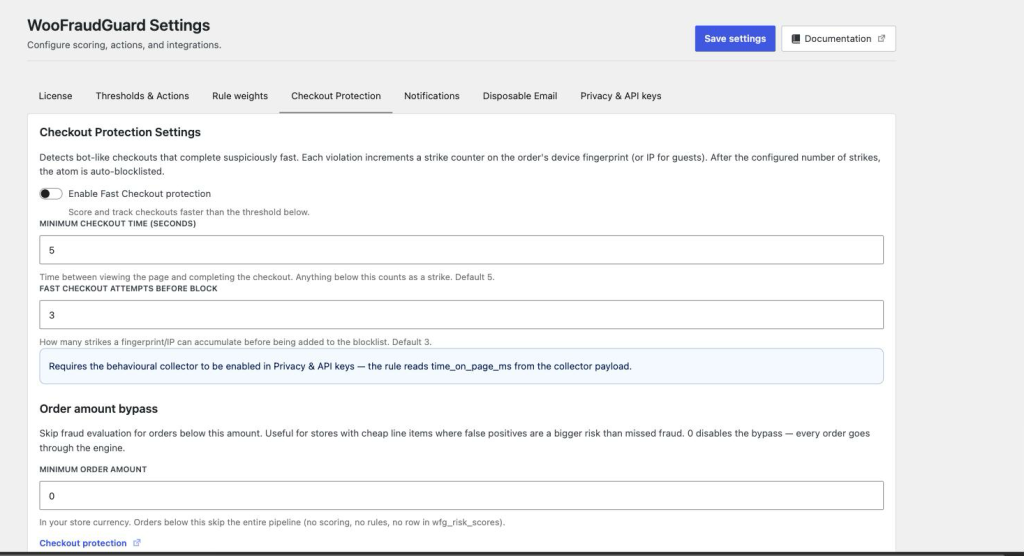1024x556 pixels.
Task: Open the Notifications tab
Action: pos(432,96)
